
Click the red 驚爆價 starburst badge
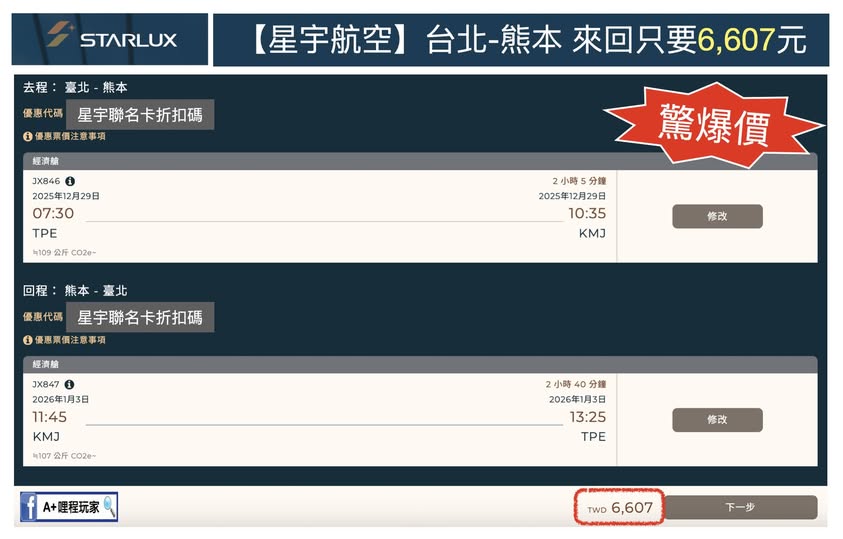point(713,124)
